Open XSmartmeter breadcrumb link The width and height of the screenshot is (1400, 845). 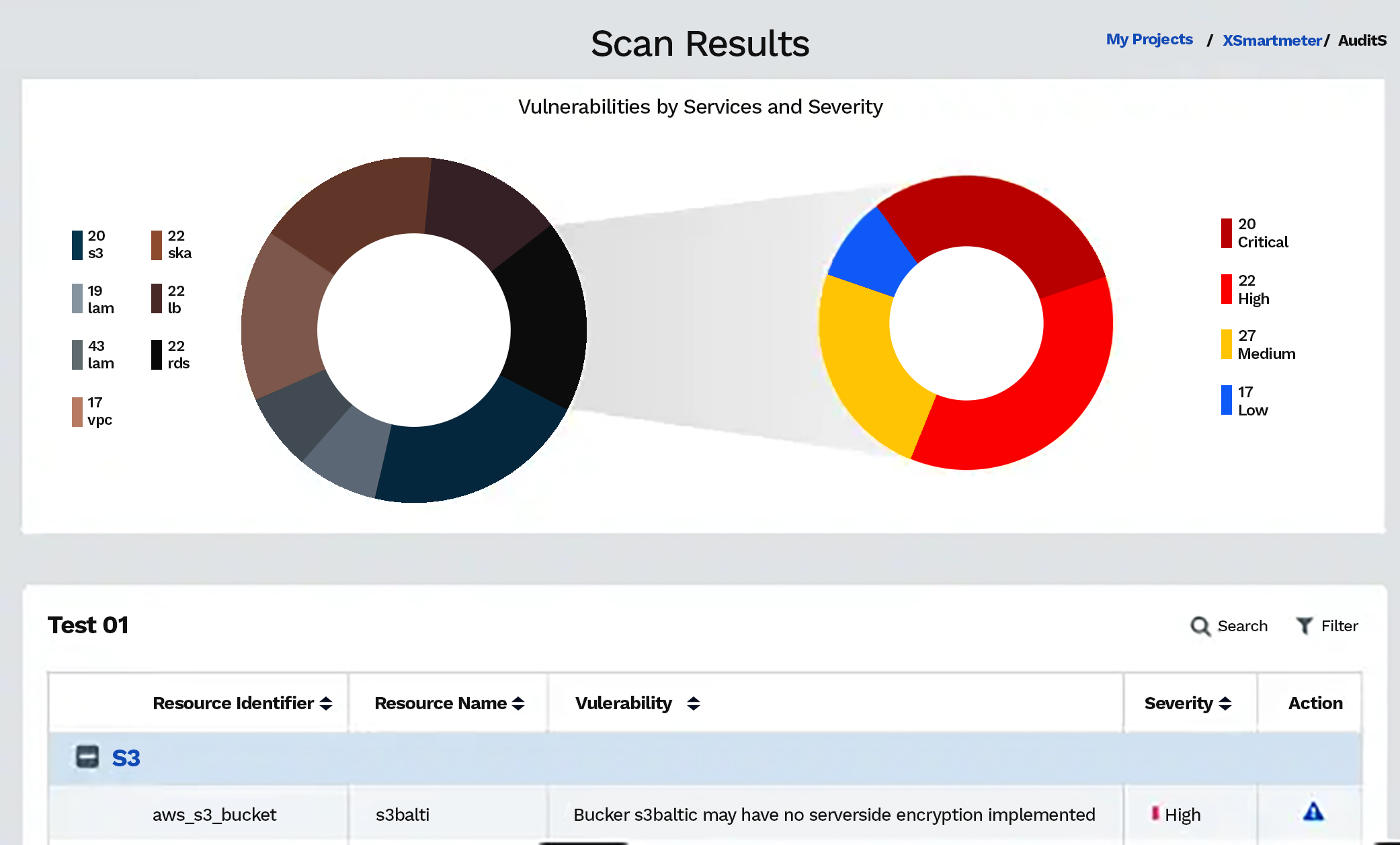point(1272,40)
